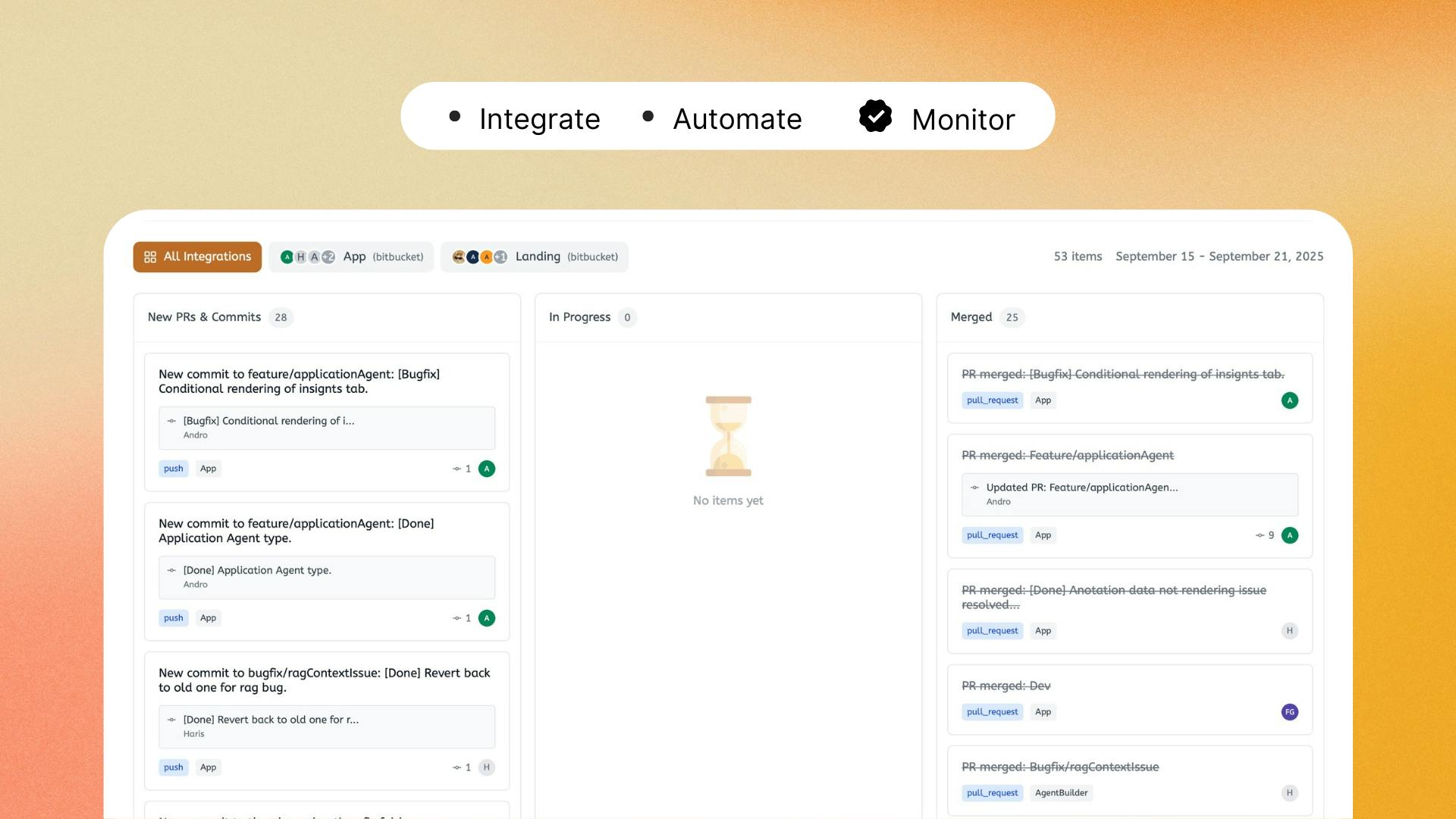Screen dimensions: 1456x819
Task: Click the 0 count badge for In Progress
Action: click(x=627, y=318)
